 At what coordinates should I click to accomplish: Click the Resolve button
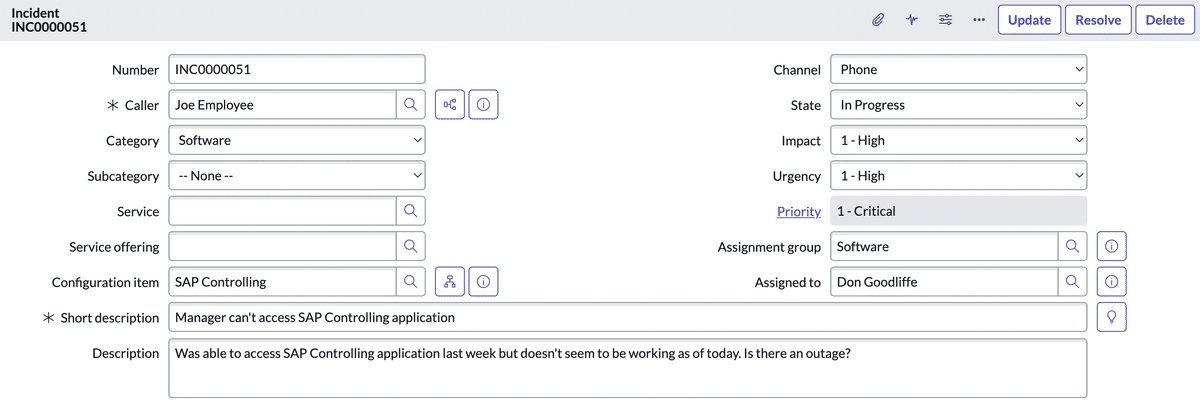(1098, 20)
